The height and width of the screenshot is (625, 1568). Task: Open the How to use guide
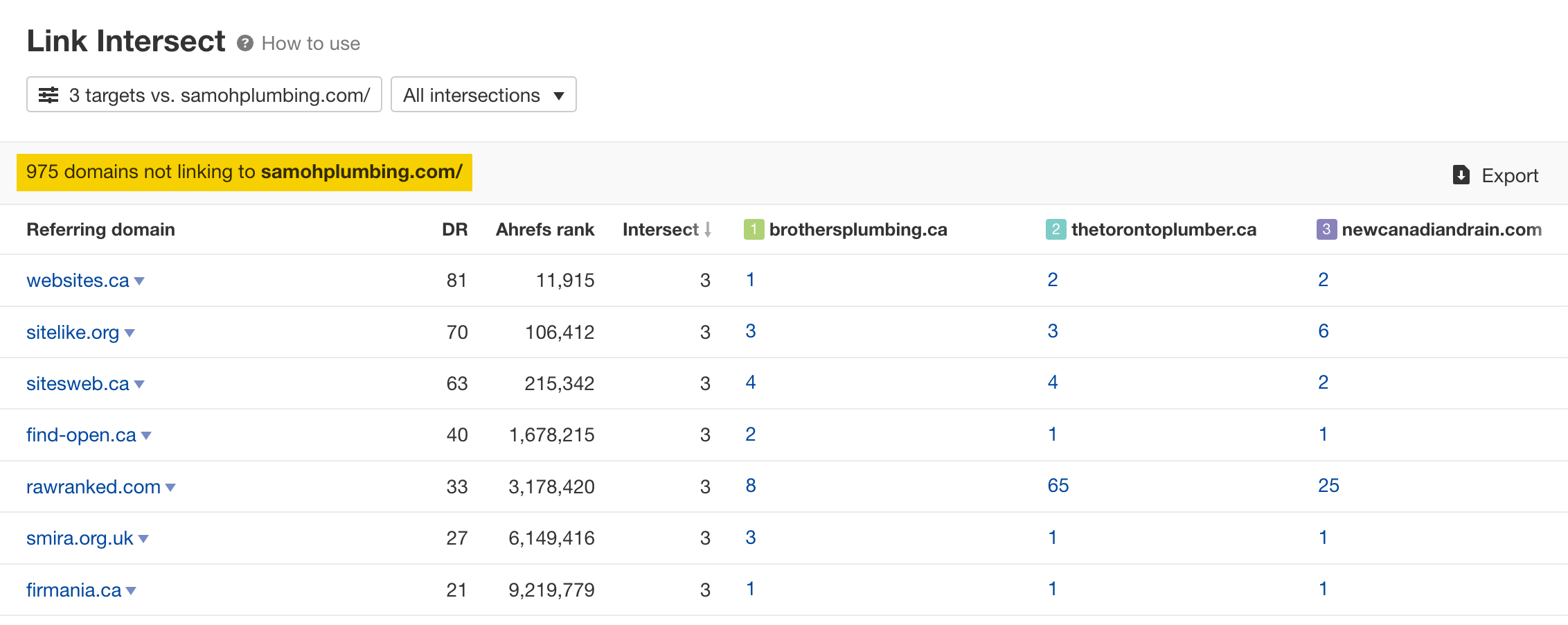point(310,44)
